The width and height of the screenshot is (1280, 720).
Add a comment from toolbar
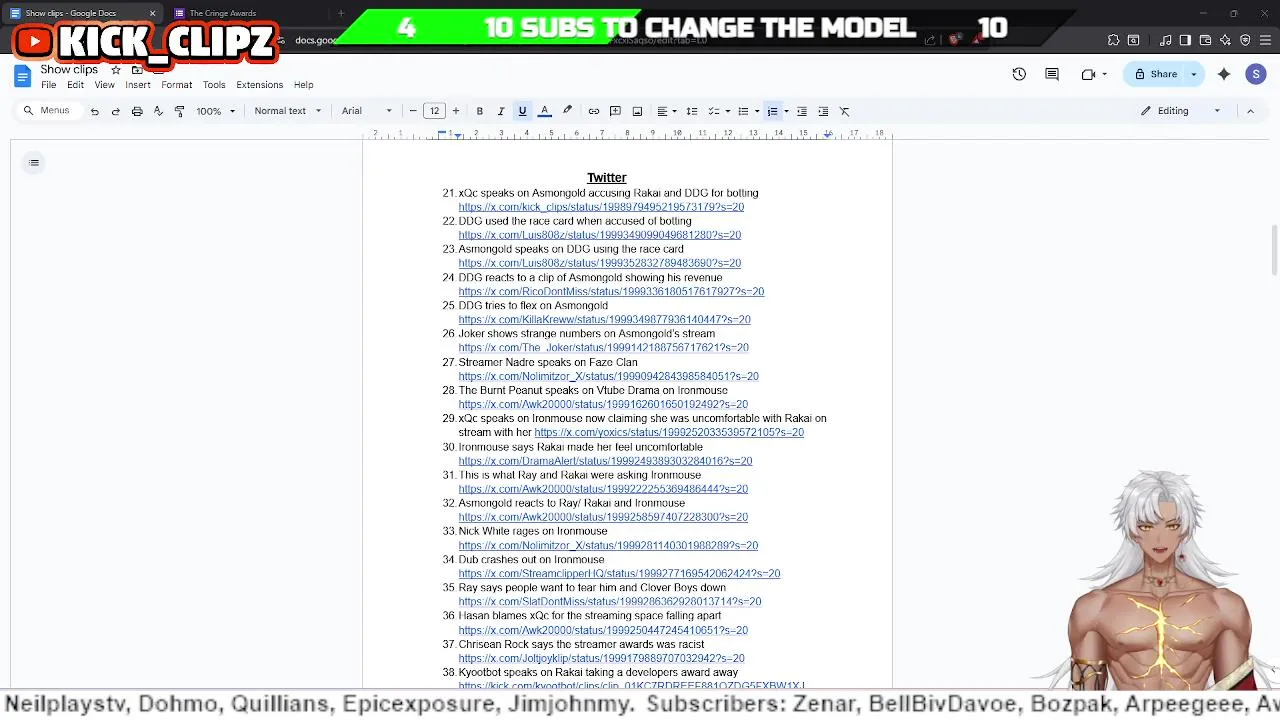coord(615,111)
